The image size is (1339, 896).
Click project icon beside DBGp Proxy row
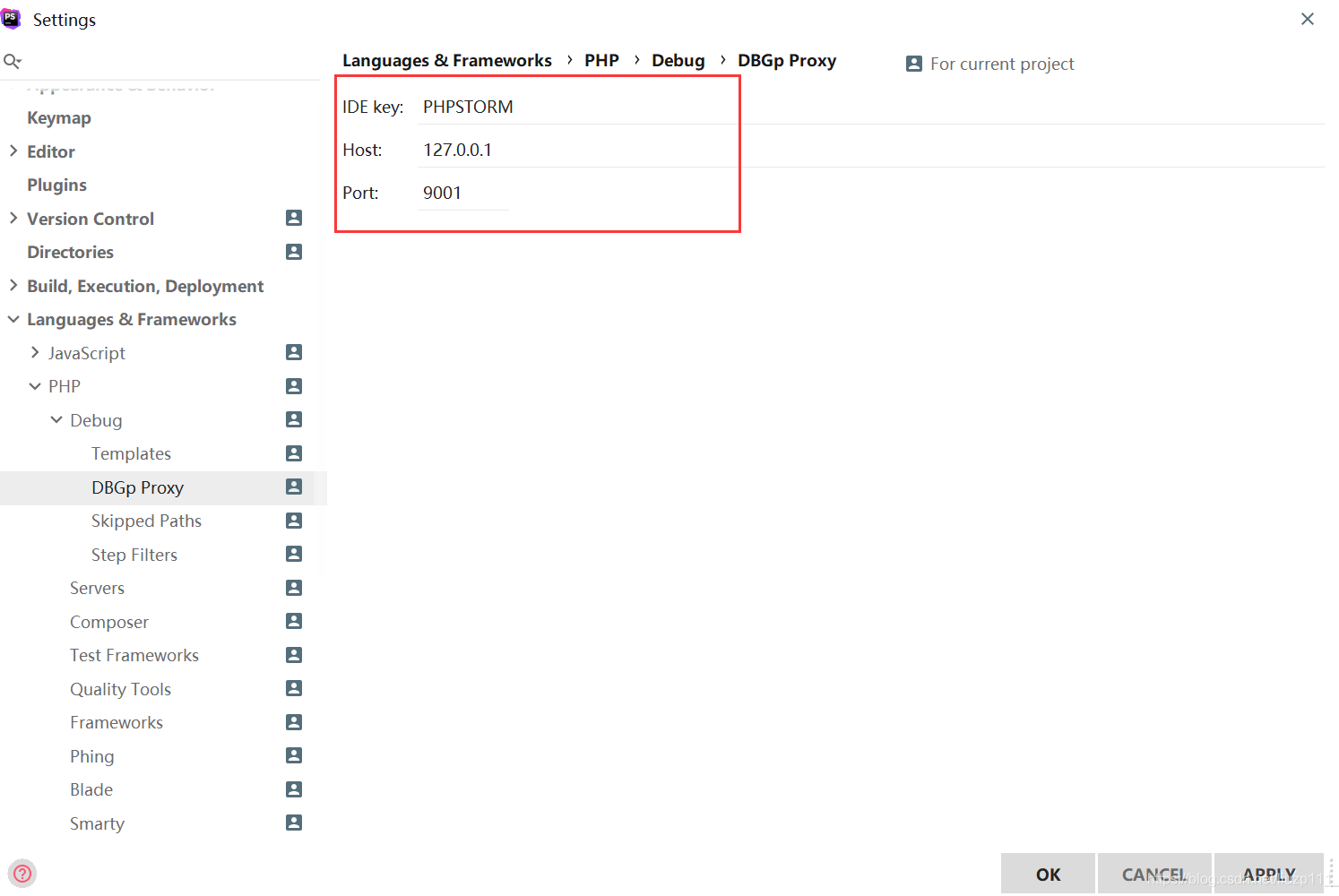[x=294, y=487]
